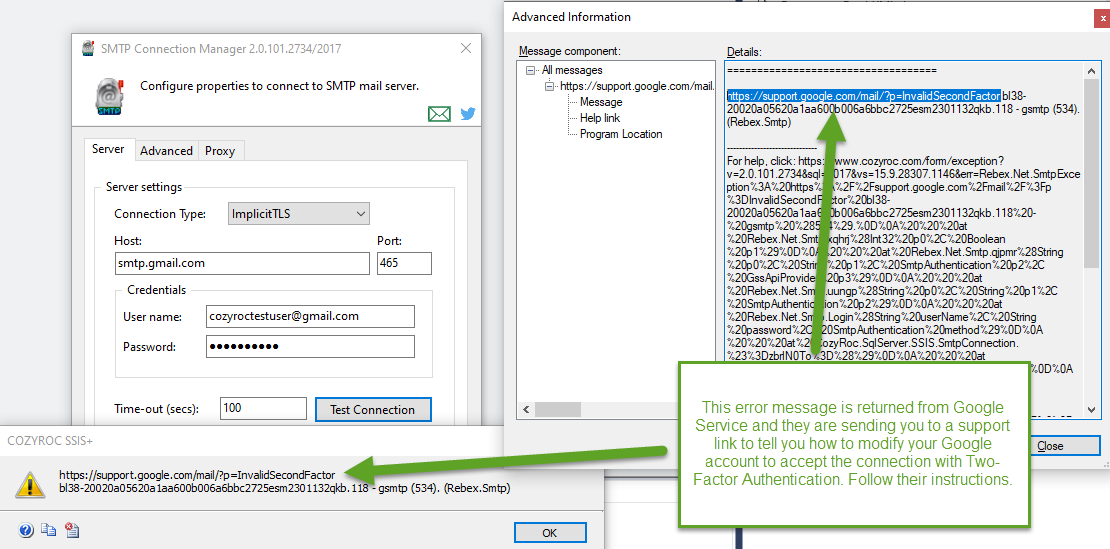Click OK in the COZYROC SSIS+ dialog

pos(550,532)
